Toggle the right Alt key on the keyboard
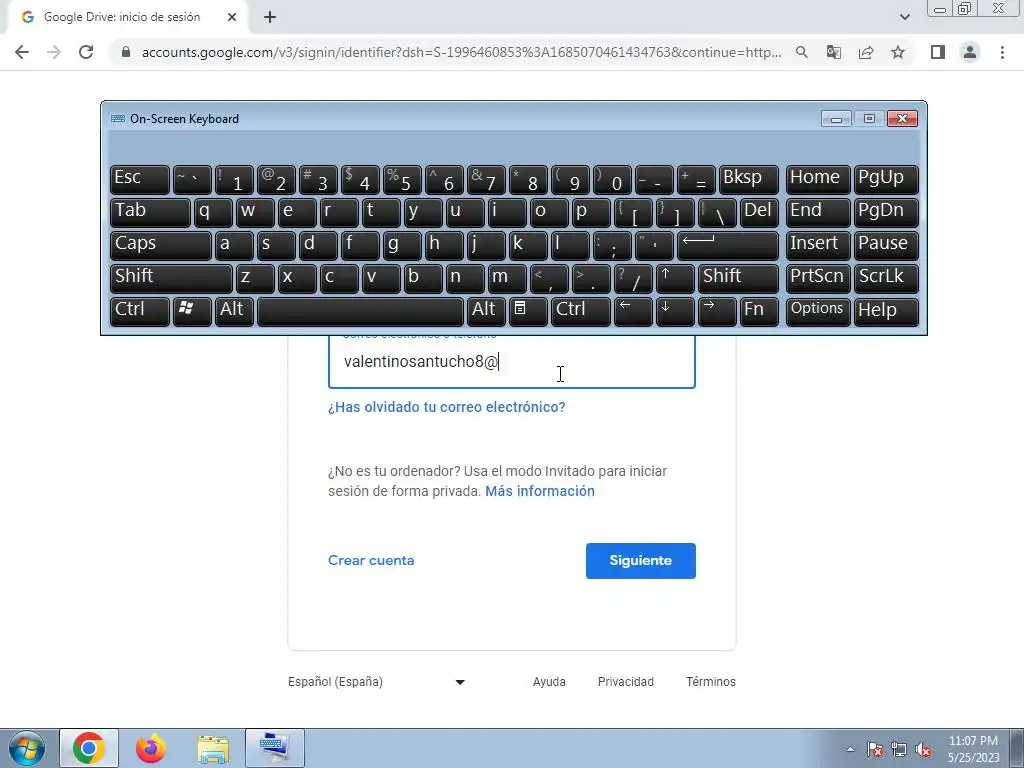This screenshot has width=1024, height=768. [486, 311]
